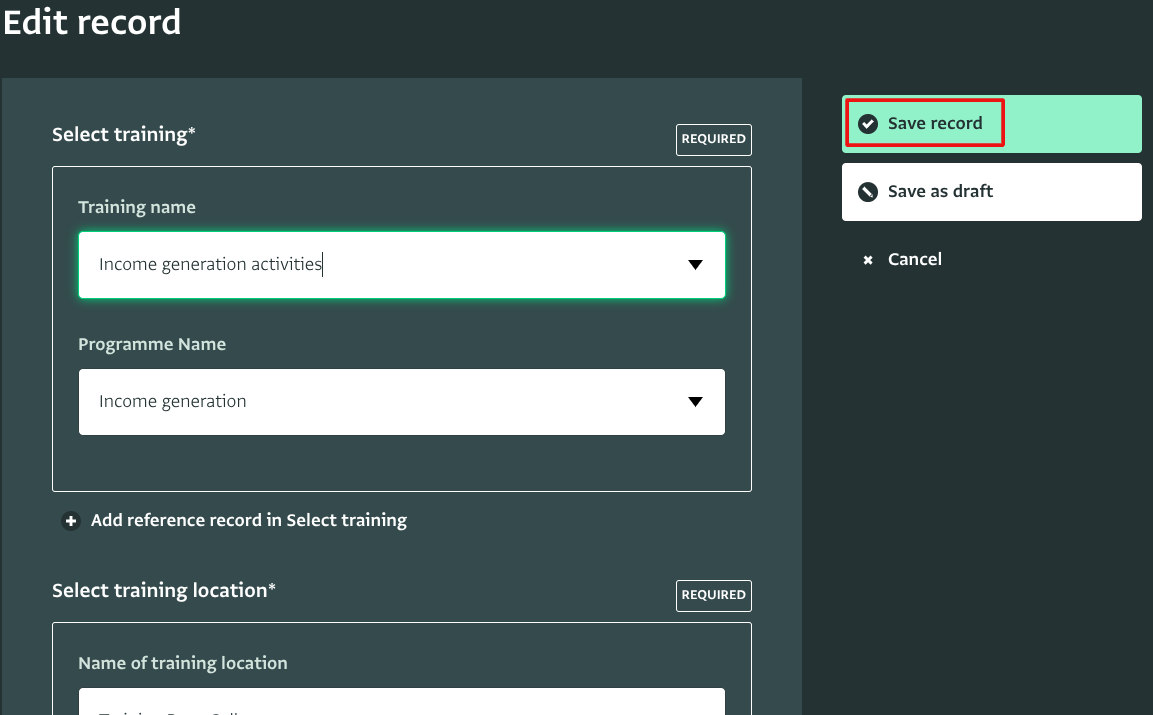Expand the Training name dropdown arrow
The height and width of the screenshot is (715, 1153).
[696, 265]
